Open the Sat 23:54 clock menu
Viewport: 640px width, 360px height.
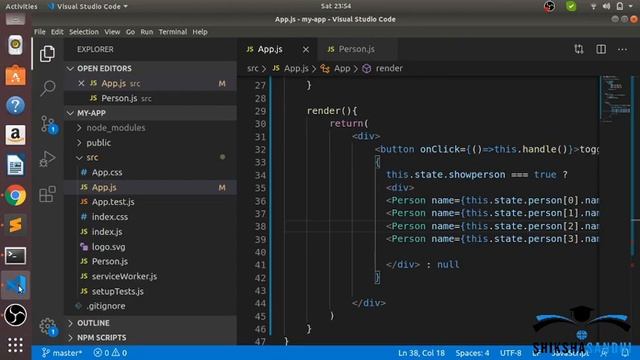(x=336, y=6)
